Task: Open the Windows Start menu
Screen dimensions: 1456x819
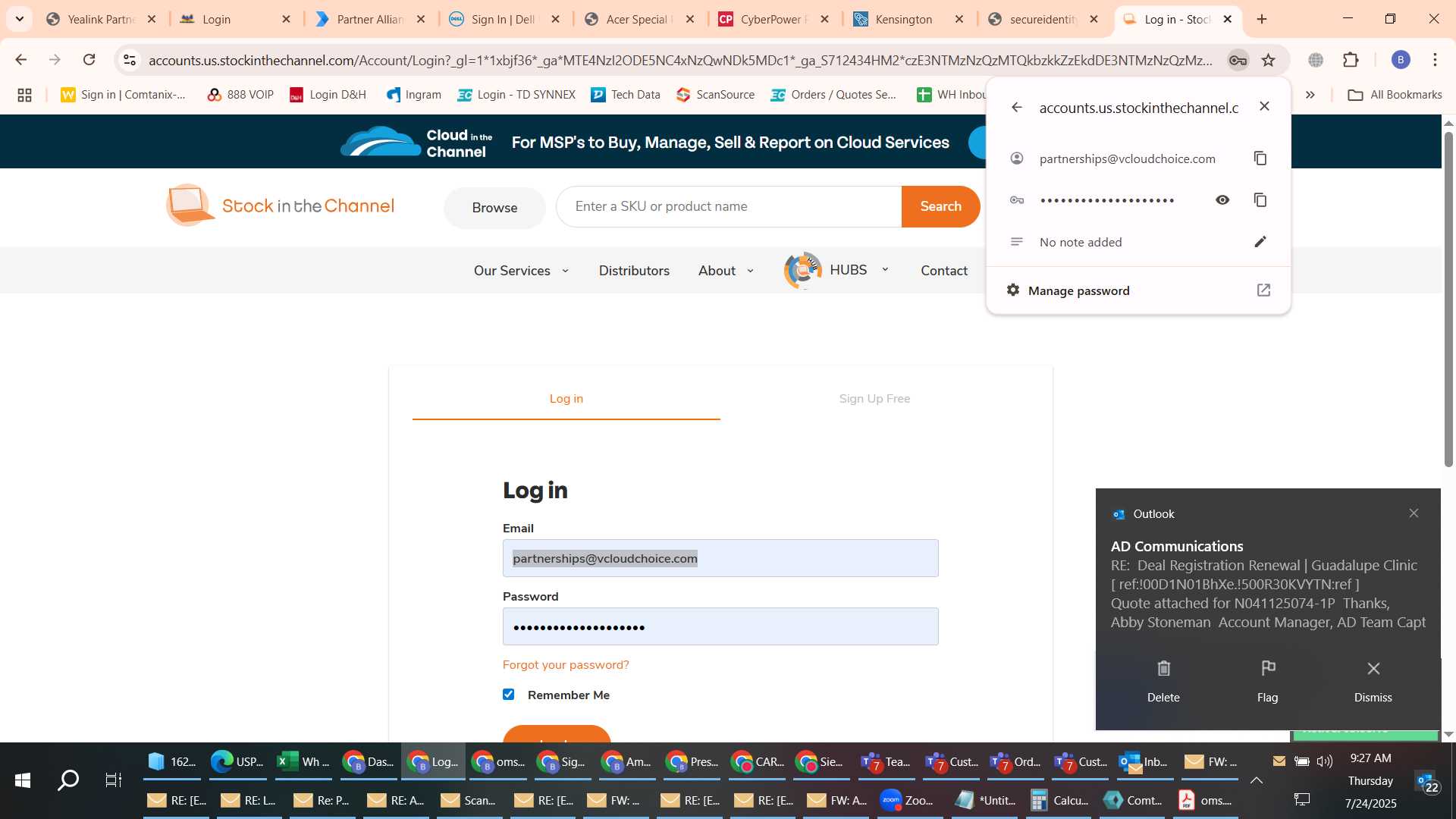Action: pos(23,780)
